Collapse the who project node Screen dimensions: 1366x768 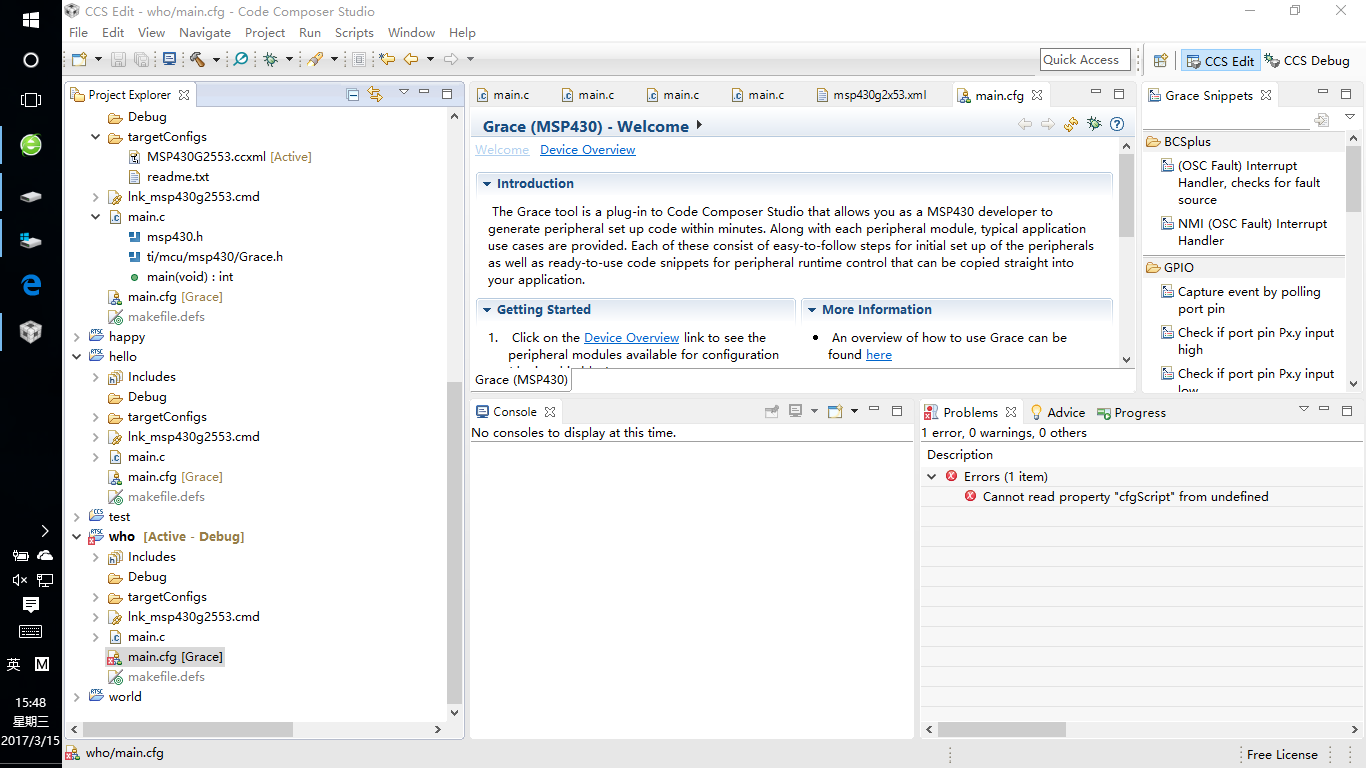[x=77, y=537]
